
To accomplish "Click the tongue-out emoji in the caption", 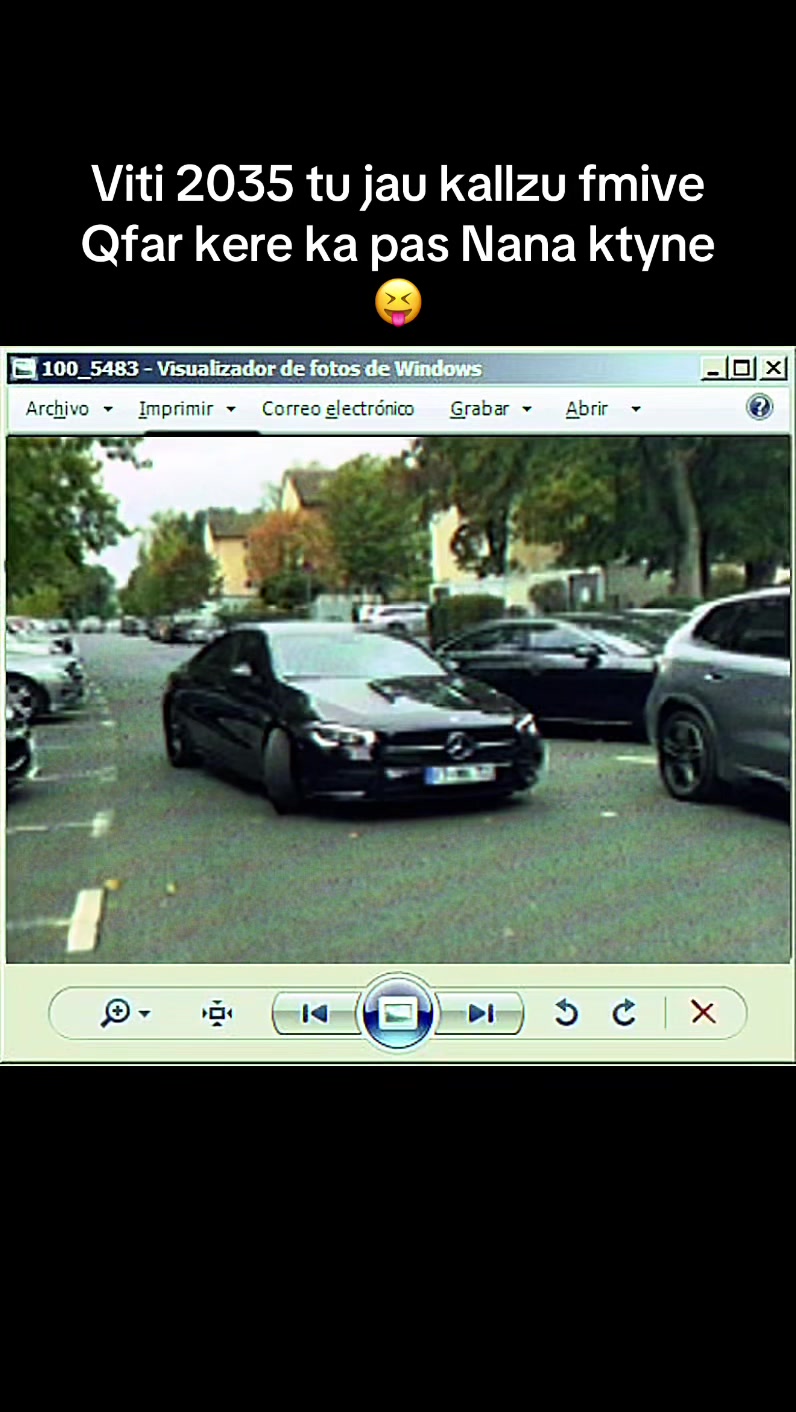I will (398, 303).
